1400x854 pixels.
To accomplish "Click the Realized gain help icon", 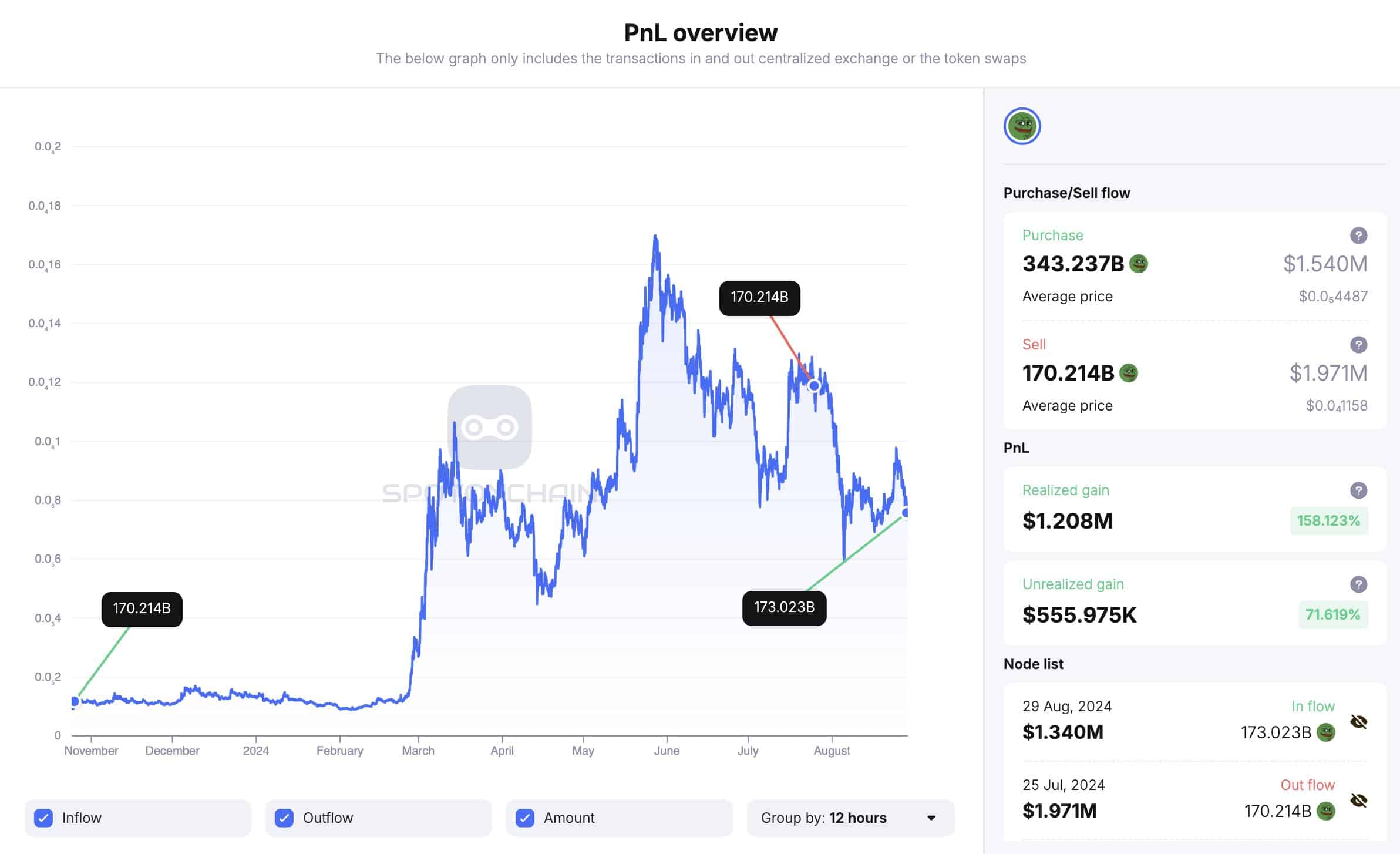I will pos(1358,490).
